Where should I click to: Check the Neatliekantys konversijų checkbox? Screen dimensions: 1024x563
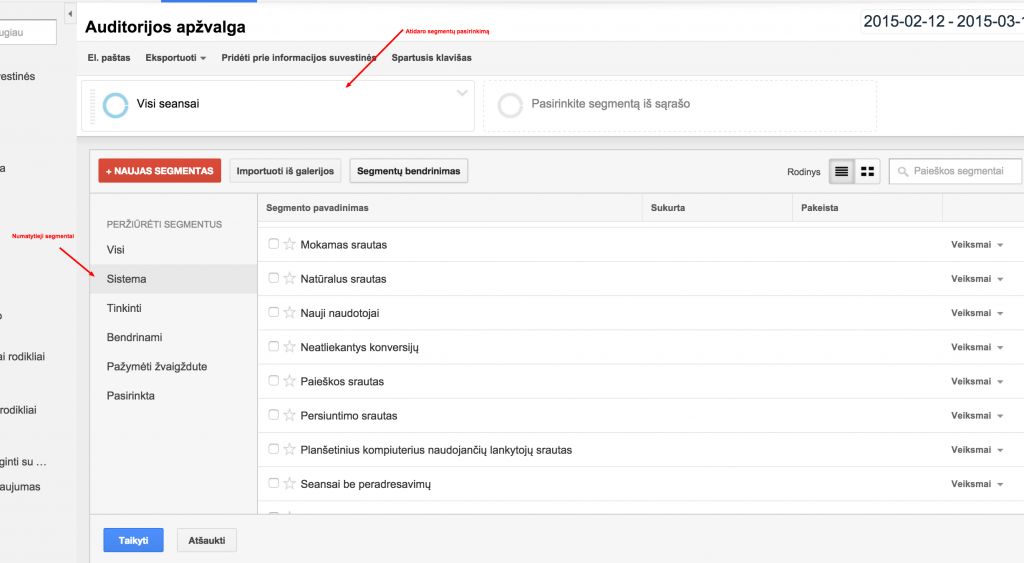[274, 346]
